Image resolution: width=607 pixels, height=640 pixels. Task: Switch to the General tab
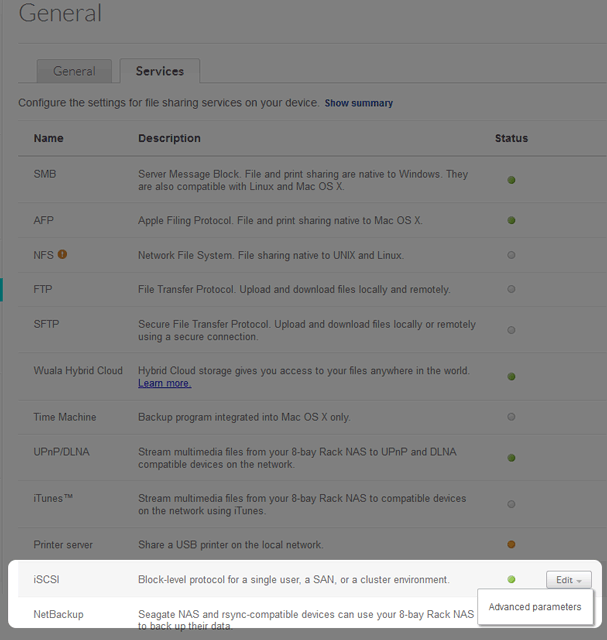tap(75, 71)
